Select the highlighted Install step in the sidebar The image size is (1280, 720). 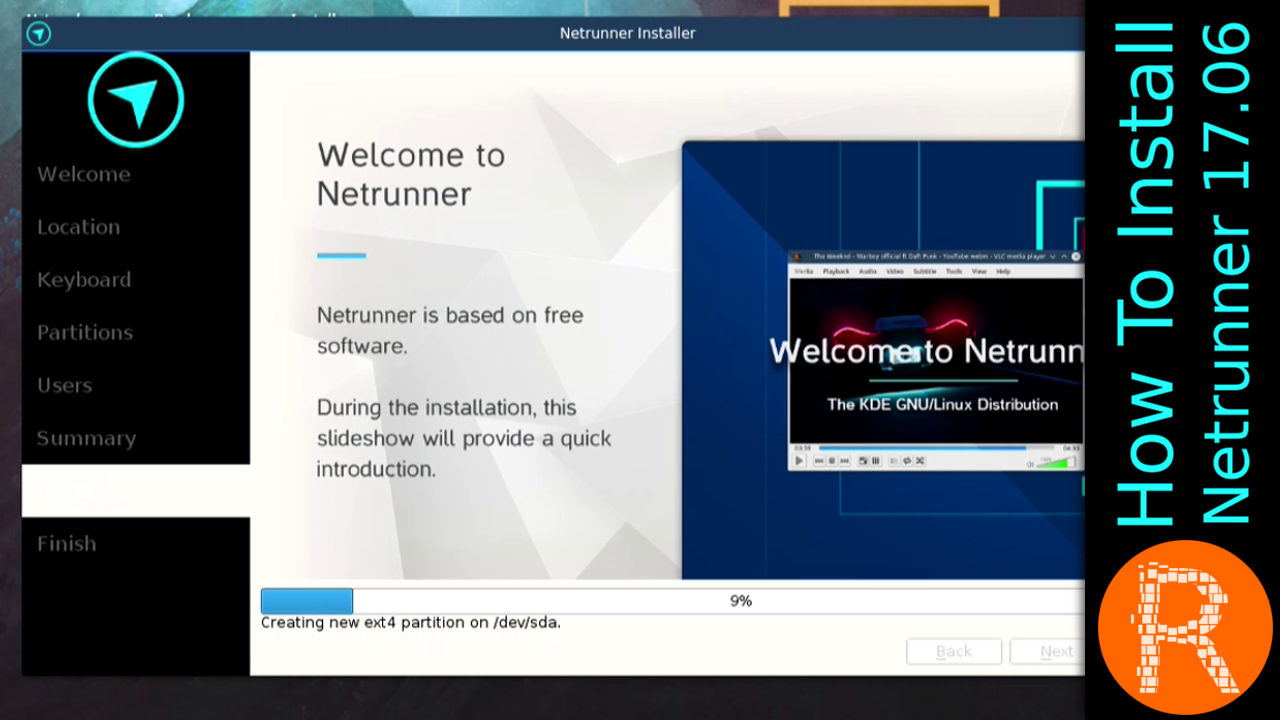[x=136, y=490]
